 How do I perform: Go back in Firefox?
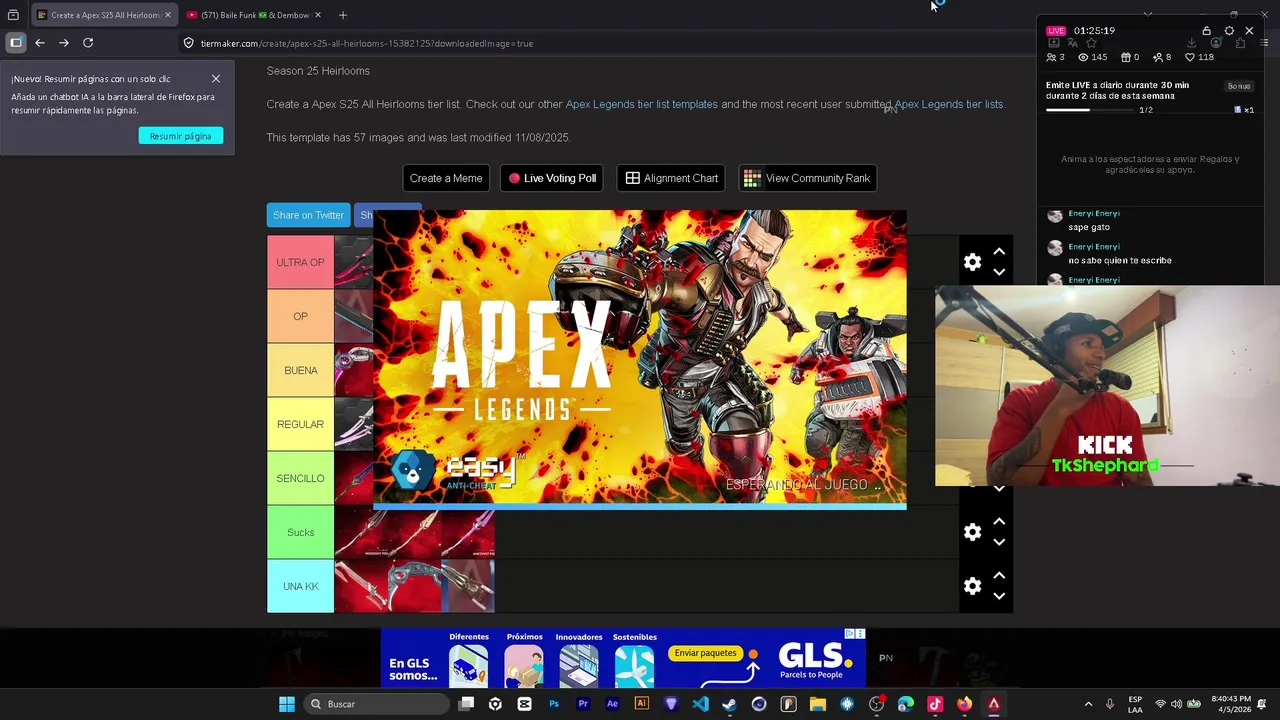[x=40, y=43]
